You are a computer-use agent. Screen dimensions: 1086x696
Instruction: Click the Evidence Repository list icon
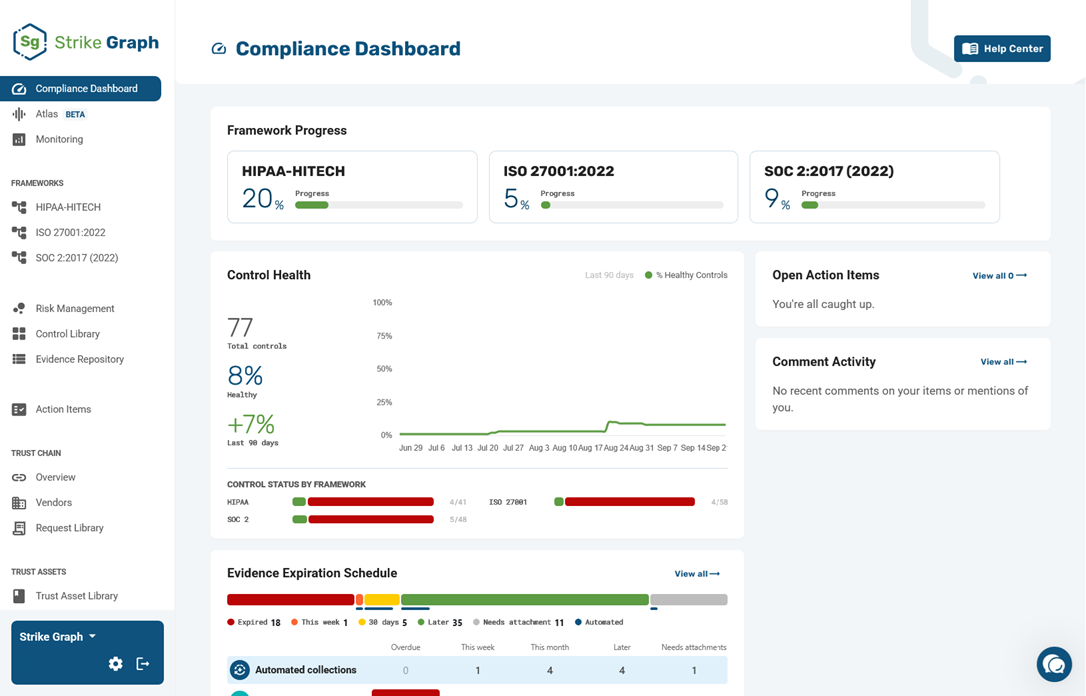(19, 359)
